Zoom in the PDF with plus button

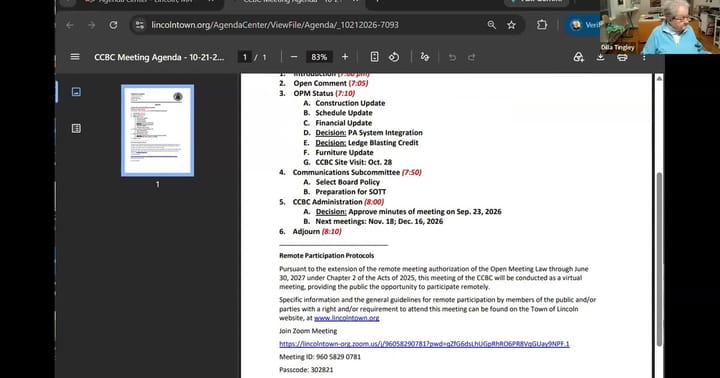coord(345,57)
